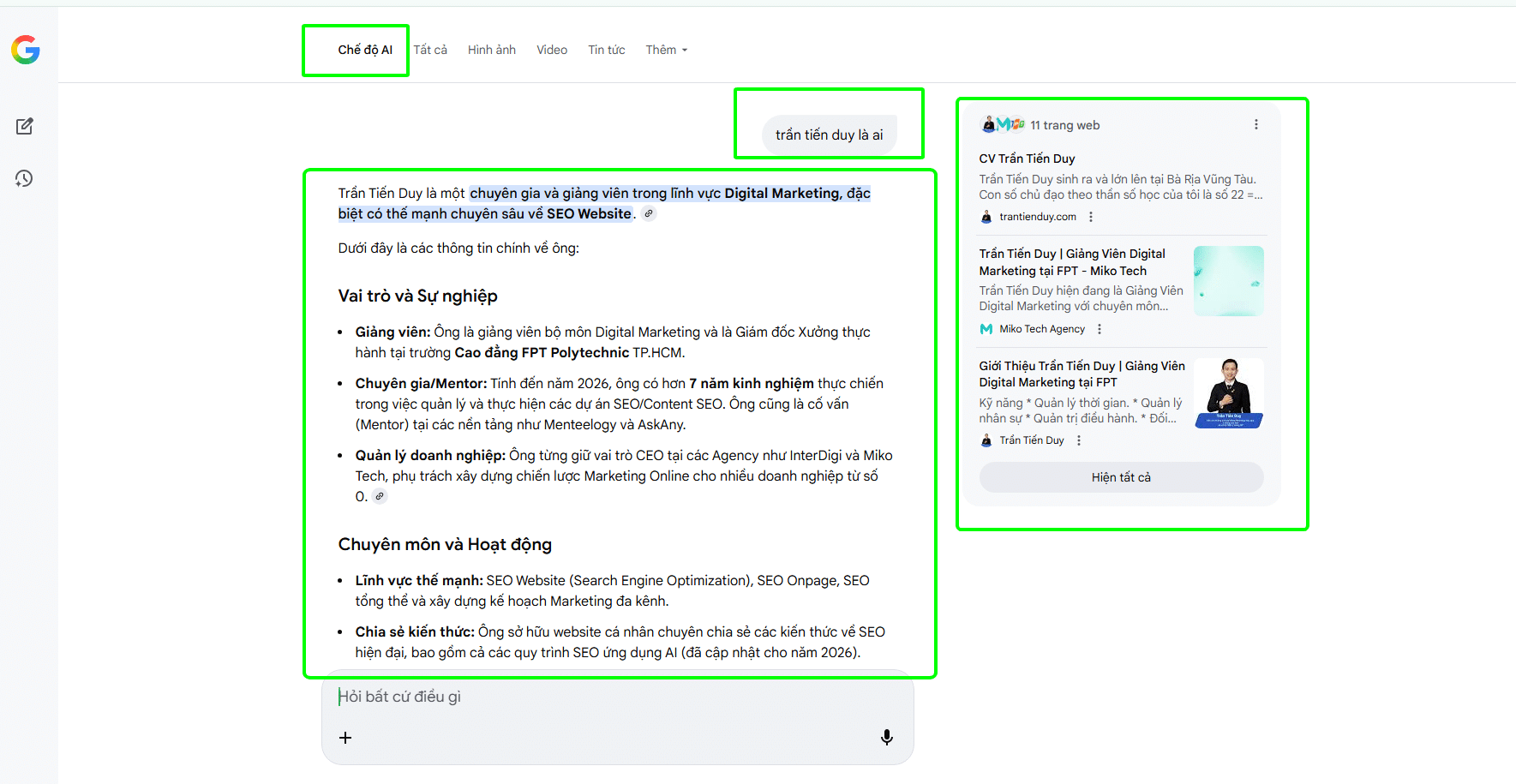Screen dimensions: 1516x784
Task: Start a new chat via the compose icon
Action: tap(25, 126)
